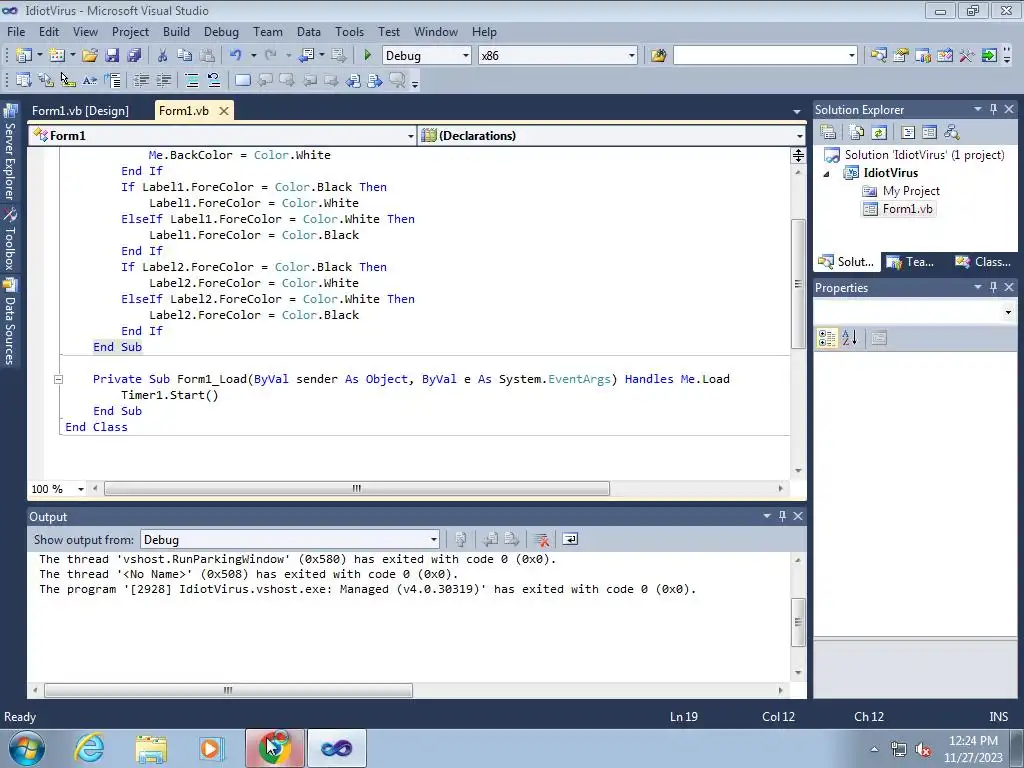This screenshot has height=768, width=1024.
Task: Open the Server Explorer side tab
Action: pos(10,153)
